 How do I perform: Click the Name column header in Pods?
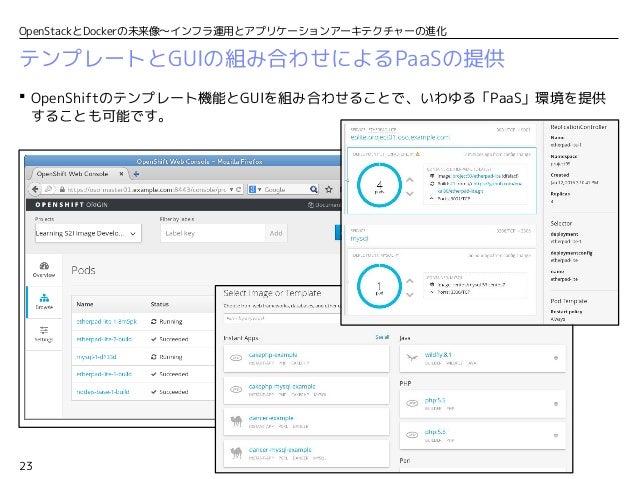tap(85, 304)
